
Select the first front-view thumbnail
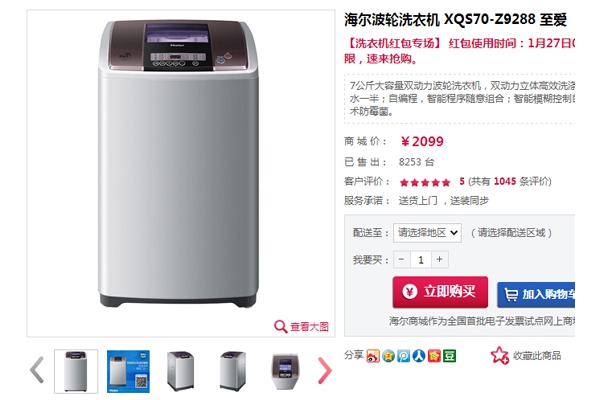pos(76,371)
